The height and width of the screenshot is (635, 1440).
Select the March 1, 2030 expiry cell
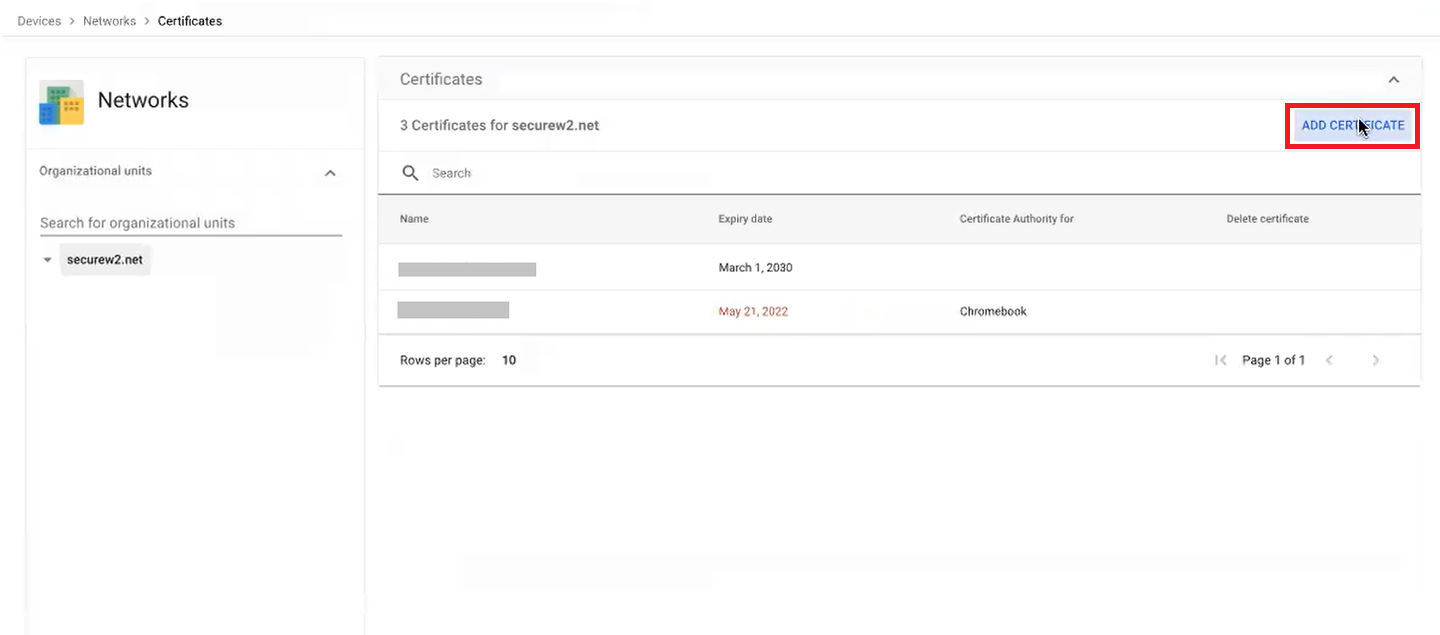pyautogui.click(x=755, y=268)
